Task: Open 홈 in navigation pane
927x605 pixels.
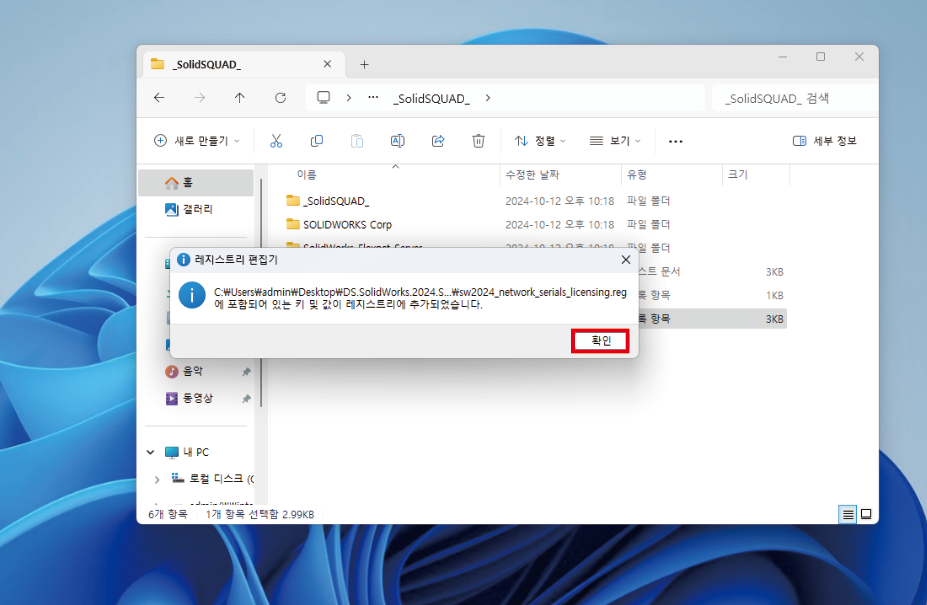Action: click(196, 183)
